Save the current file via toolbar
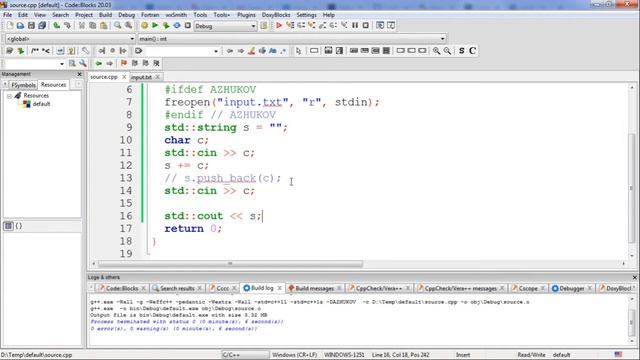The image size is (640, 360). pos(31,26)
